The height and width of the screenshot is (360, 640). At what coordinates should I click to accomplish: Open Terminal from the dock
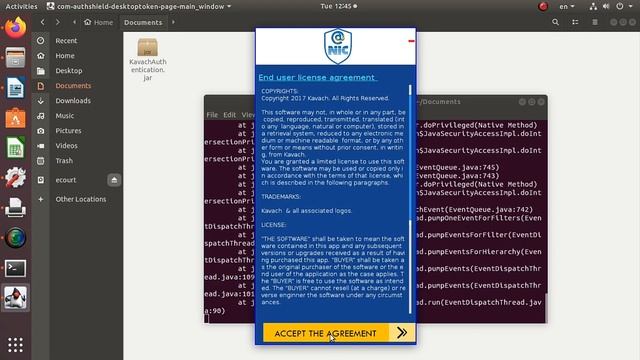[x=16, y=268]
